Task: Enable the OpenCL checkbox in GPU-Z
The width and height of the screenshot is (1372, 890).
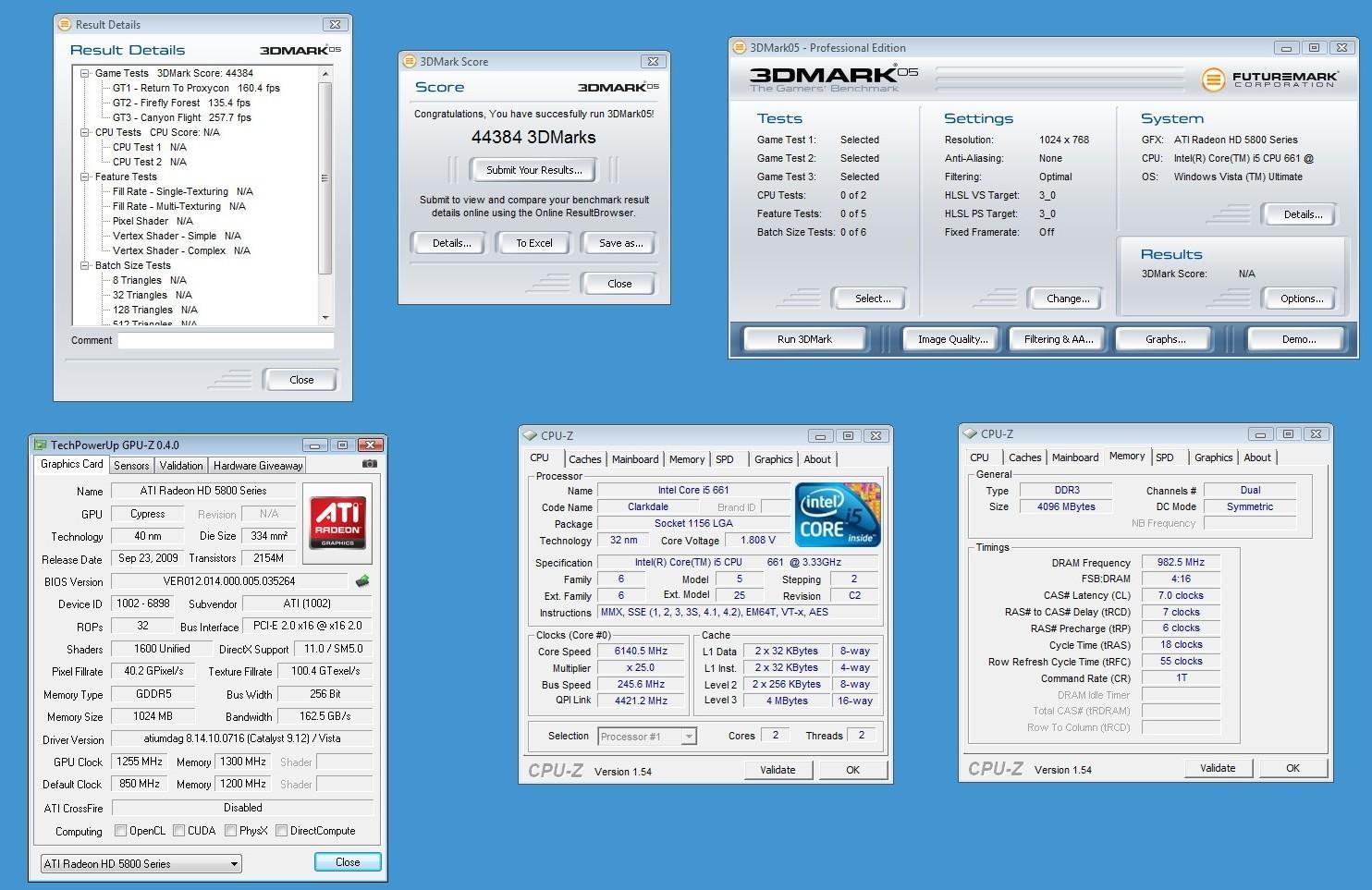Action: point(120,831)
